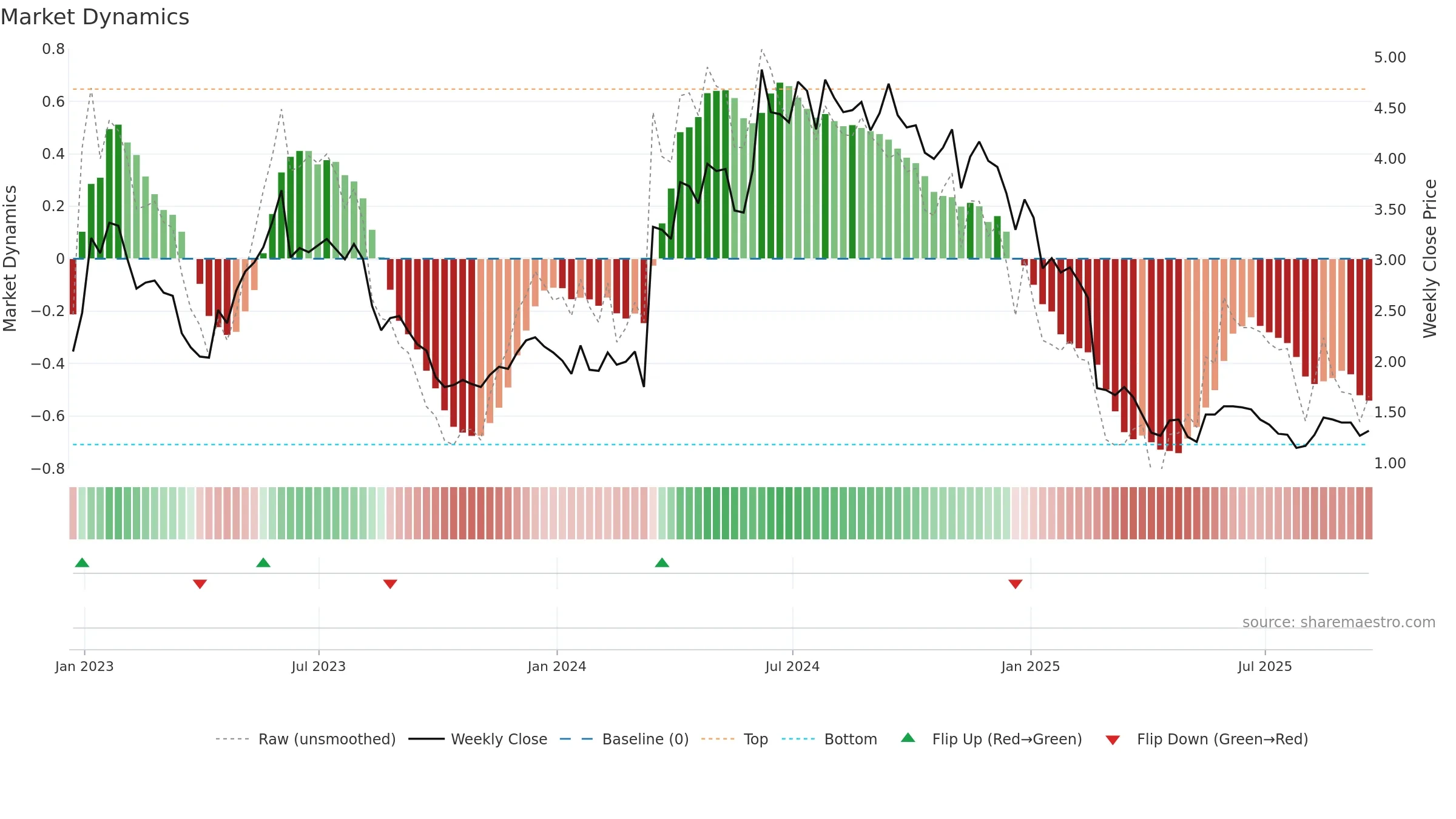Click the Jan 2025 x-axis label
Image resolution: width=1456 pixels, height=819 pixels.
(1031, 667)
